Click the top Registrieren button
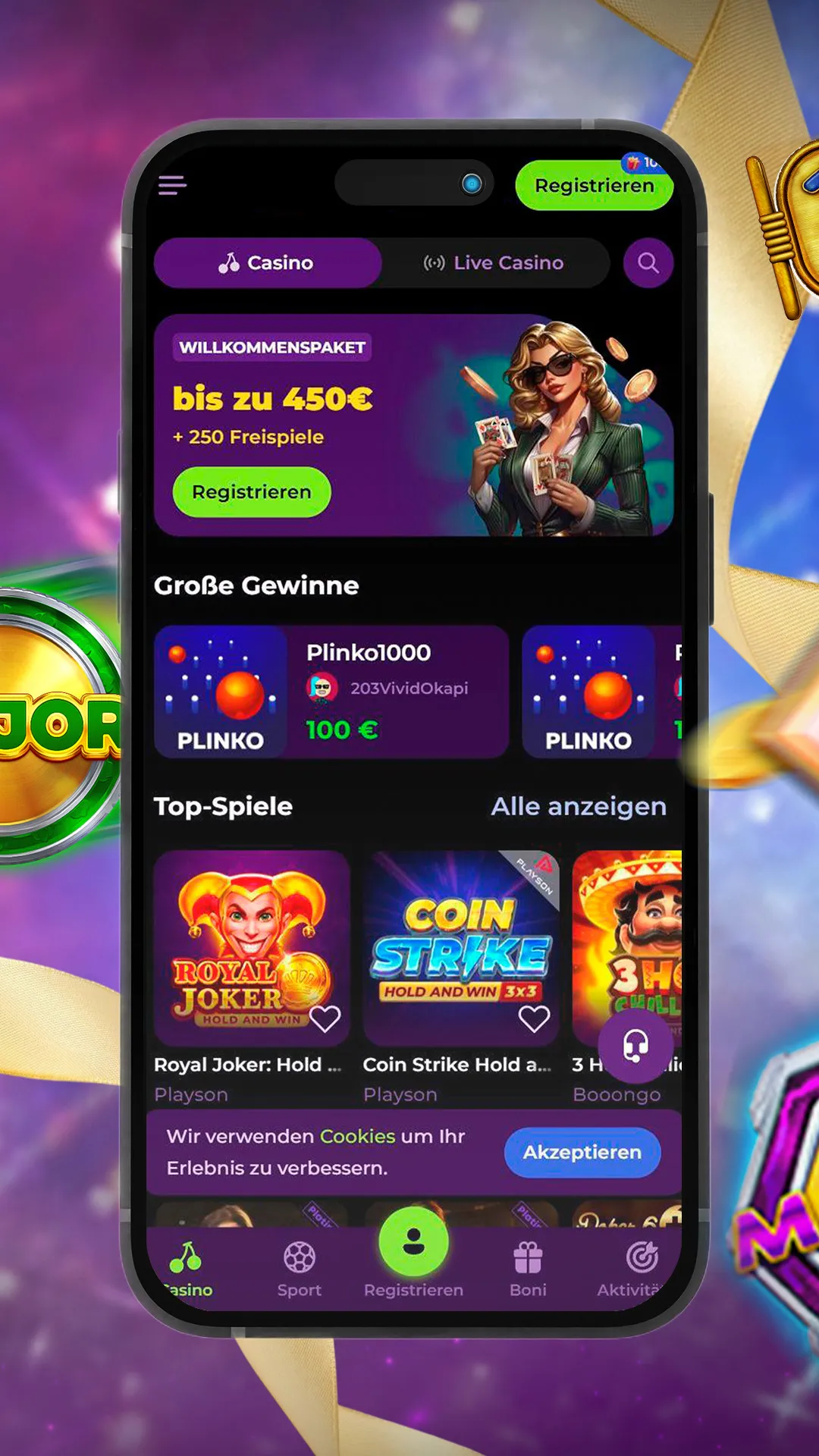Viewport: 819px width, 1456px height. click(x=594, y=185)
